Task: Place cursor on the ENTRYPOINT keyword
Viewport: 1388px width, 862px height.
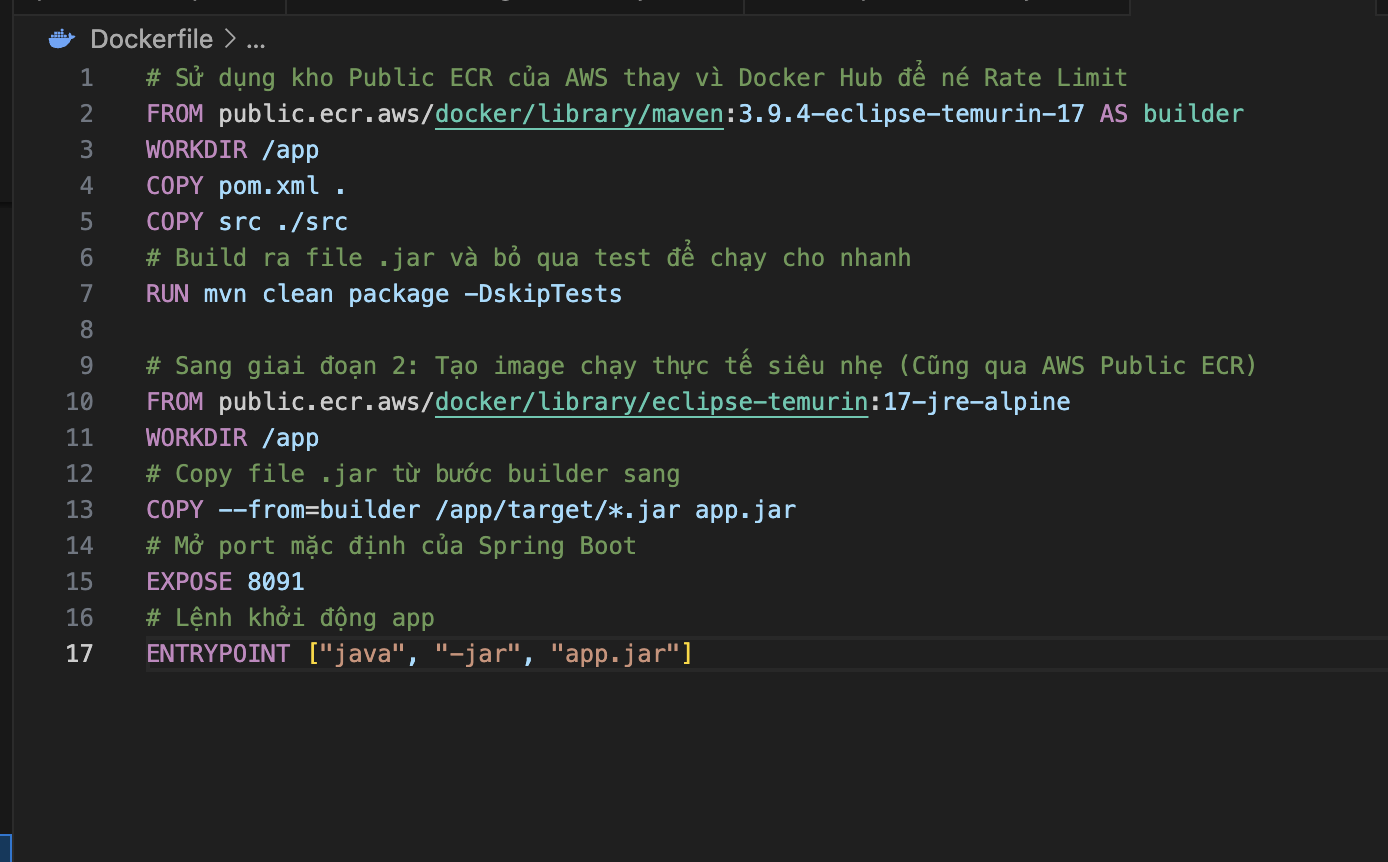Action: pyautogui.click(x=217, y=654)
